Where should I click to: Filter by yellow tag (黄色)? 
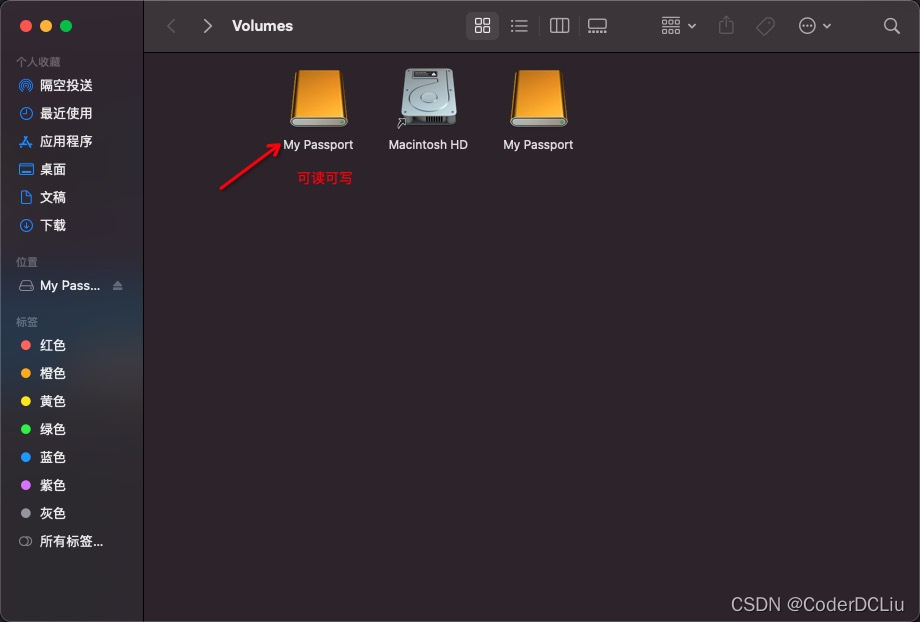click(x=43, y=401)
